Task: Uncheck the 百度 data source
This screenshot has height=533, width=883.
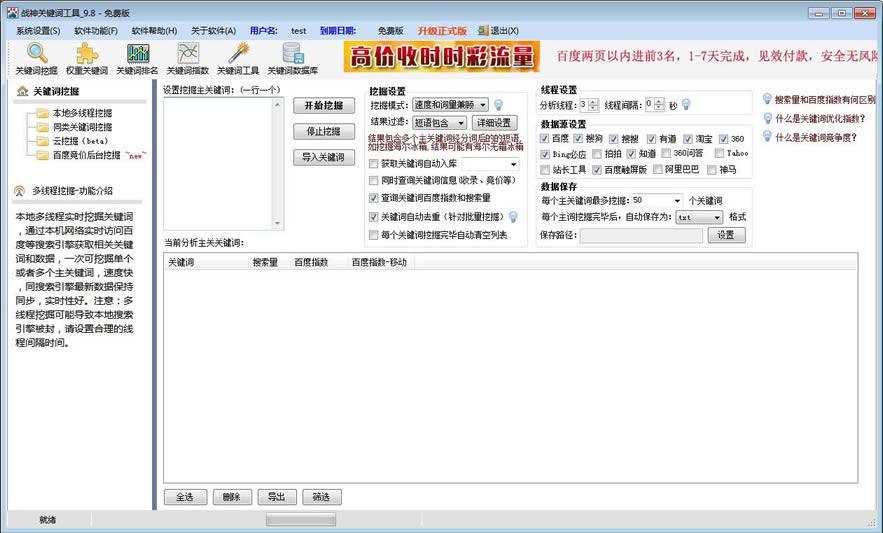Action: coord(545,139)
